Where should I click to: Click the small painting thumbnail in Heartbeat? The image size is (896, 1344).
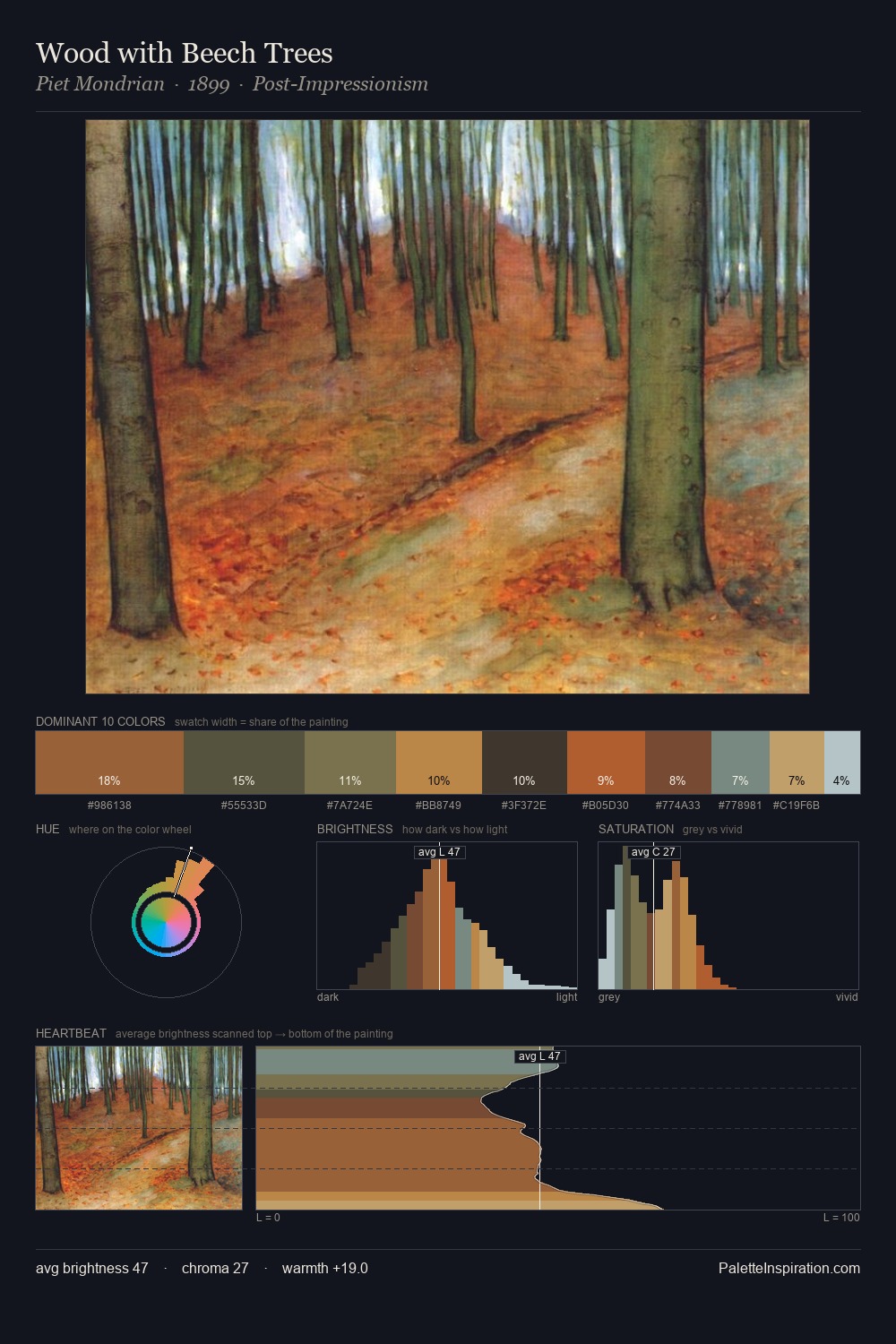click(x=139, y=1128)
